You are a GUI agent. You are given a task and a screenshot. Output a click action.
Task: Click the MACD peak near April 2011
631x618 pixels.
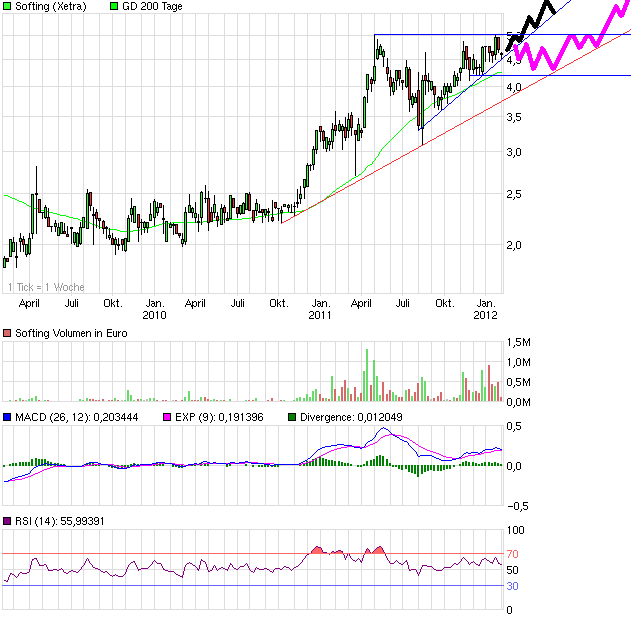point(384,428)
